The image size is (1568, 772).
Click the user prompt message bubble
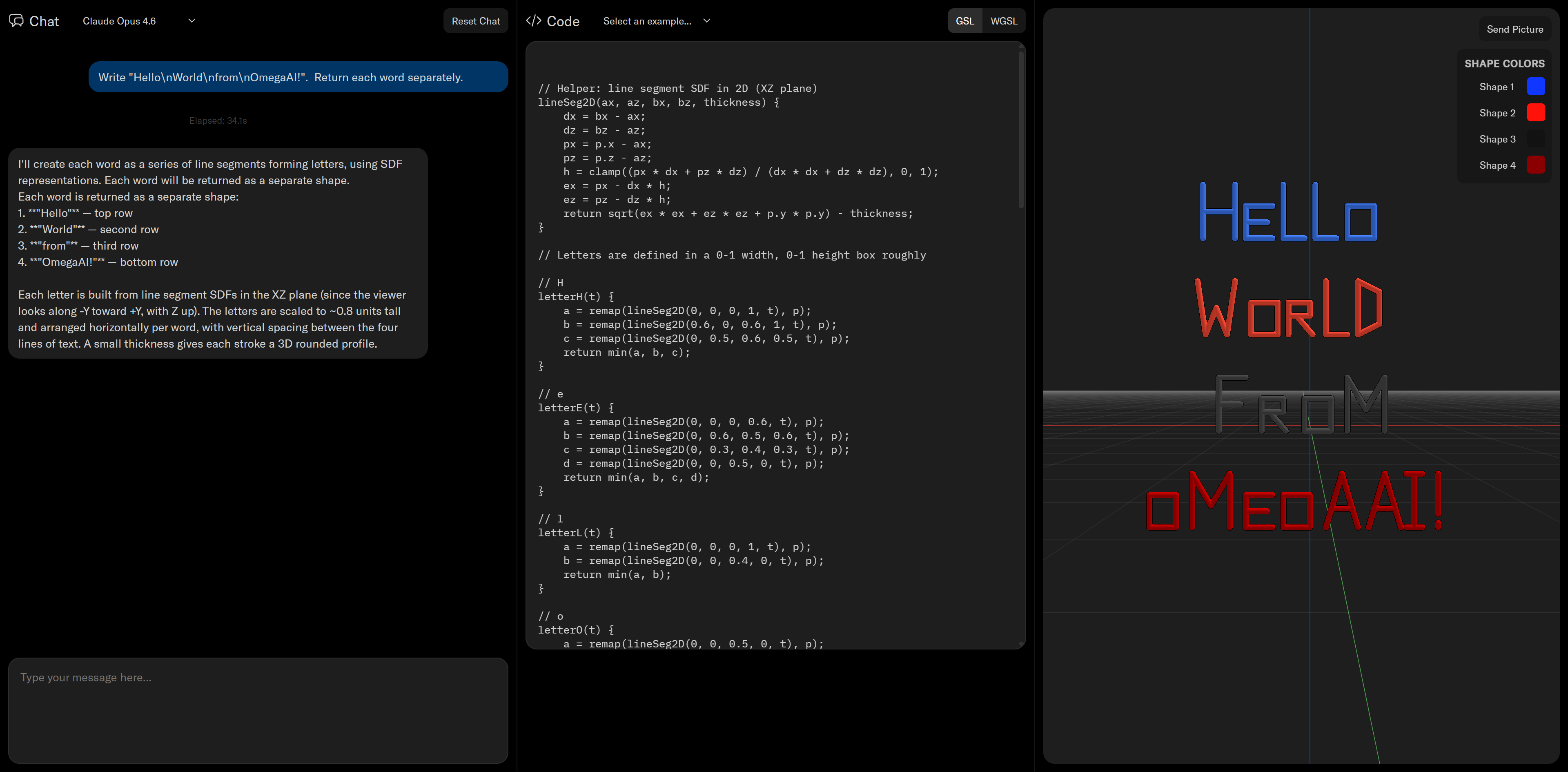(298, 77)
